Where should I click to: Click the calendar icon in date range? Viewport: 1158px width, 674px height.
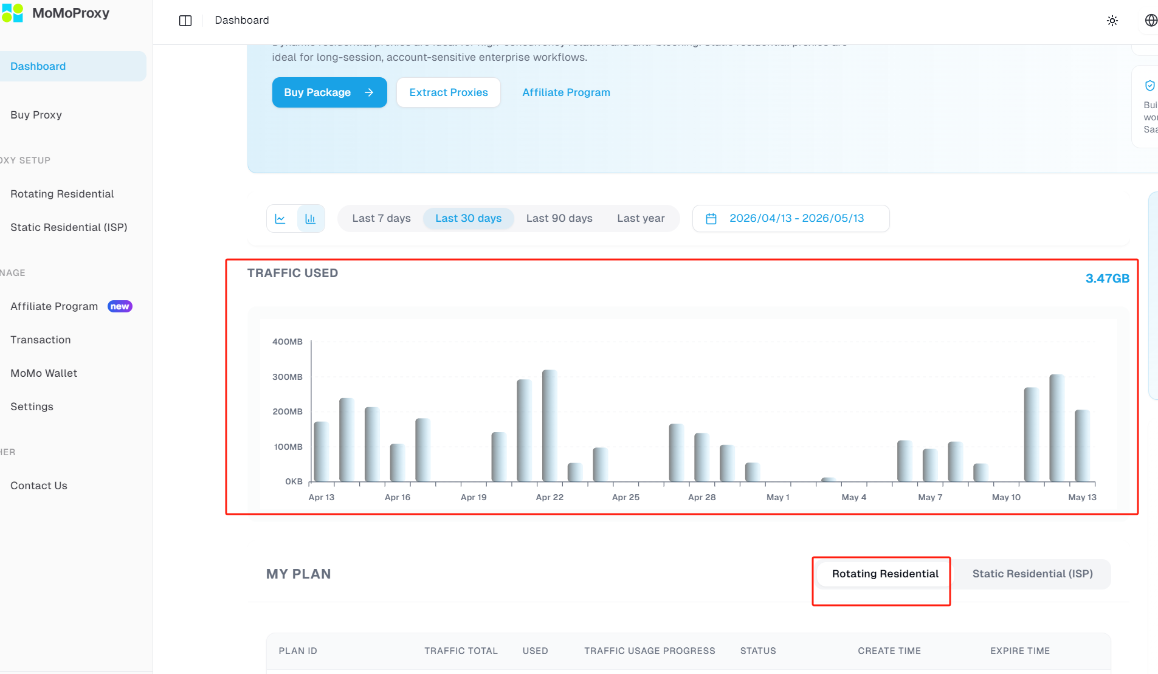[711, 219]
